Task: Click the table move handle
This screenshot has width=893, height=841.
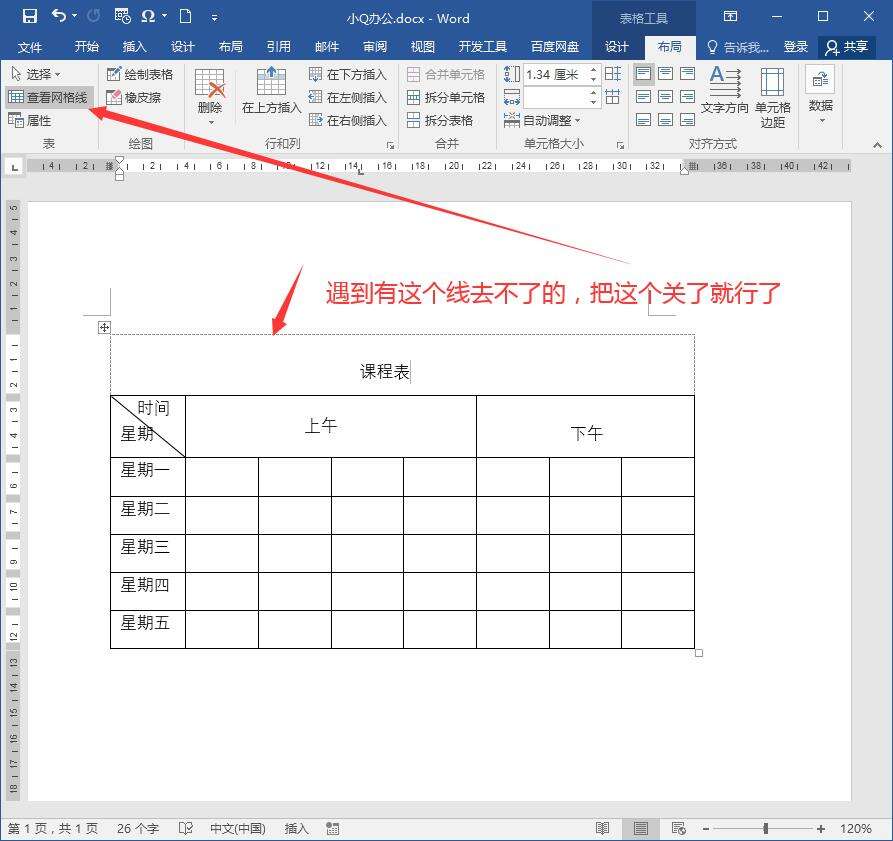Action: (104, 327)
